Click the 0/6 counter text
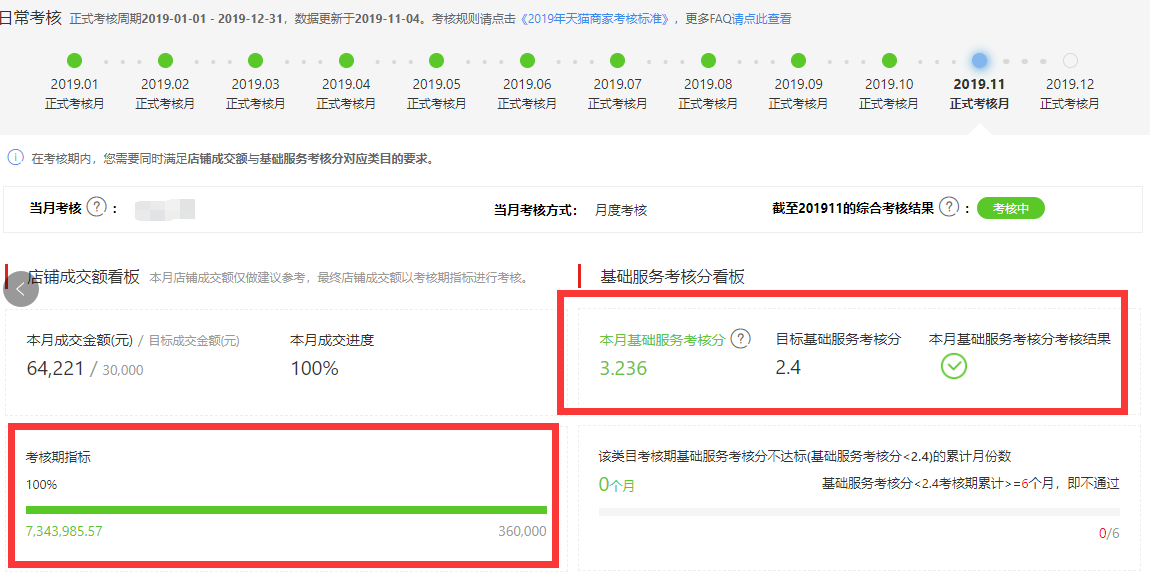1150x581 pixels. (x=1109, y=533)
